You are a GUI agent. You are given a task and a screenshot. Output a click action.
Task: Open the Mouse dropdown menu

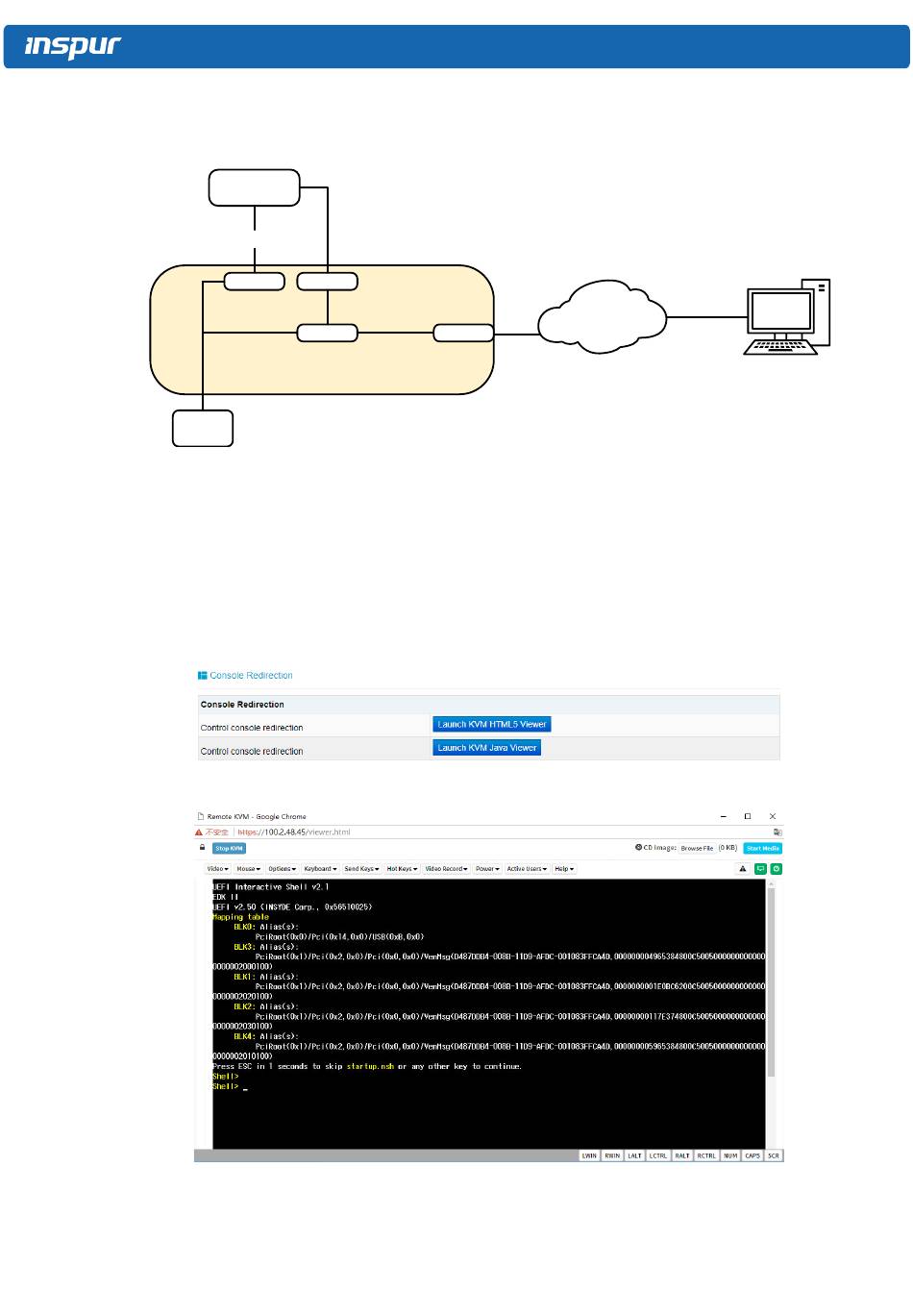pyautogui.click(x=249, y=869)
